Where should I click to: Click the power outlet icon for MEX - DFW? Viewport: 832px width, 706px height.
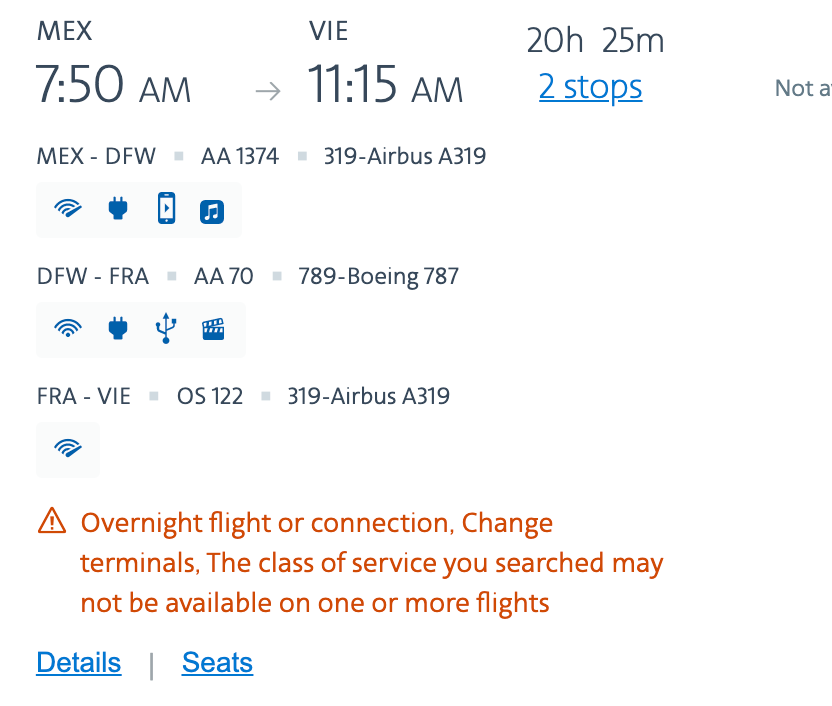118,208
